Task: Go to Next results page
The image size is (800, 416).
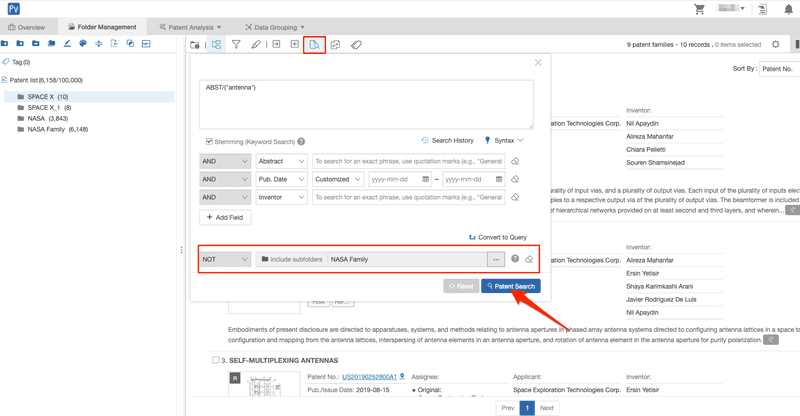Action: [547, 408]
